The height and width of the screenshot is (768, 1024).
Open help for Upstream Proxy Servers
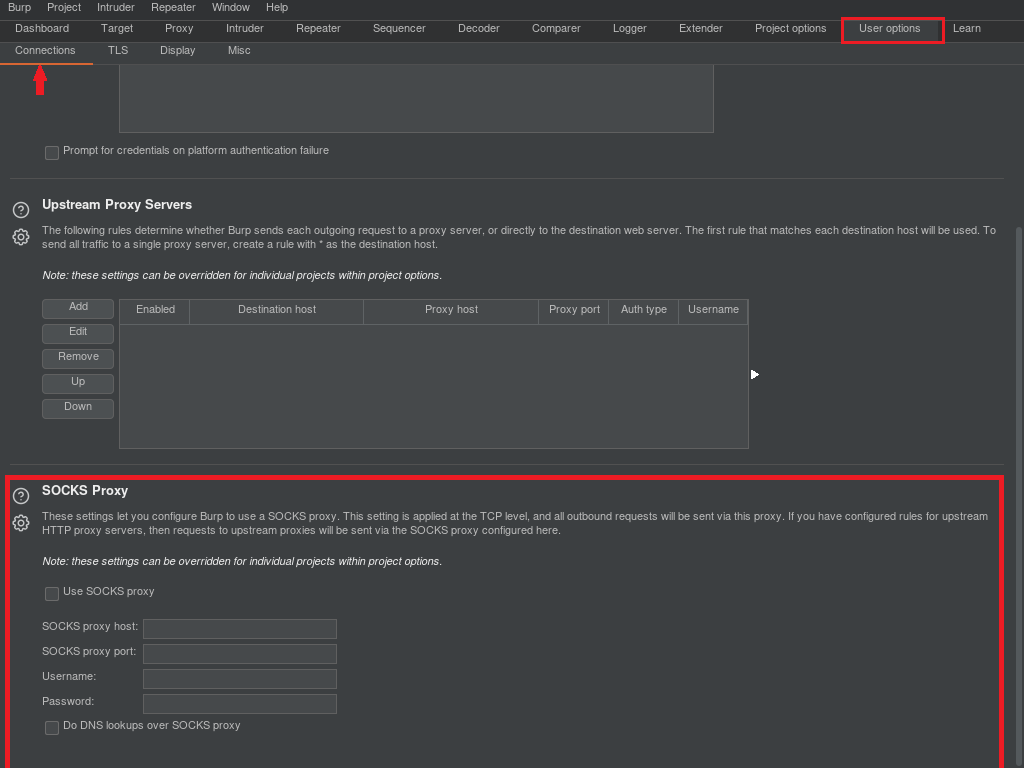(x=21, y=210)
